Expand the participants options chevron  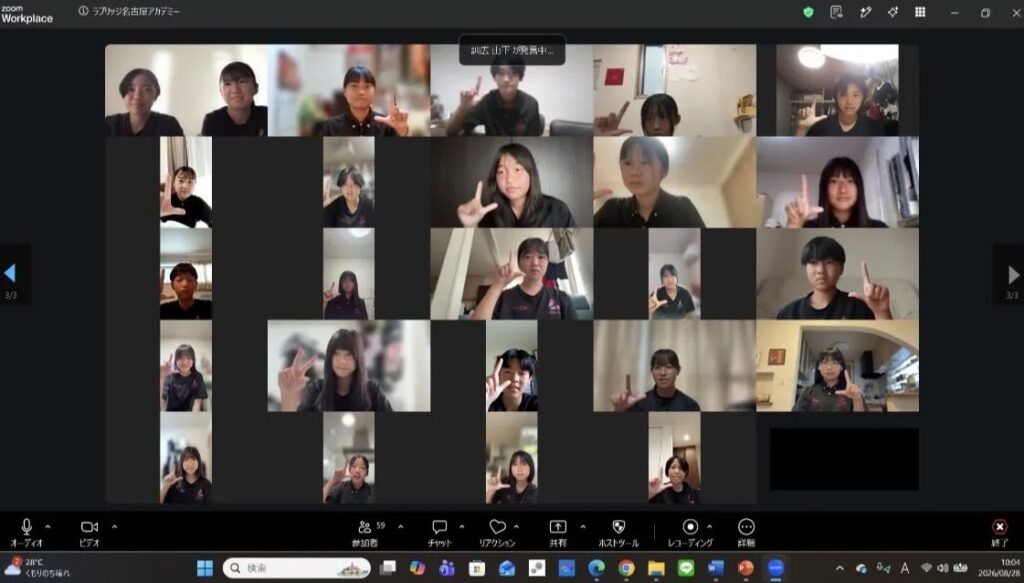pos(400,526)
